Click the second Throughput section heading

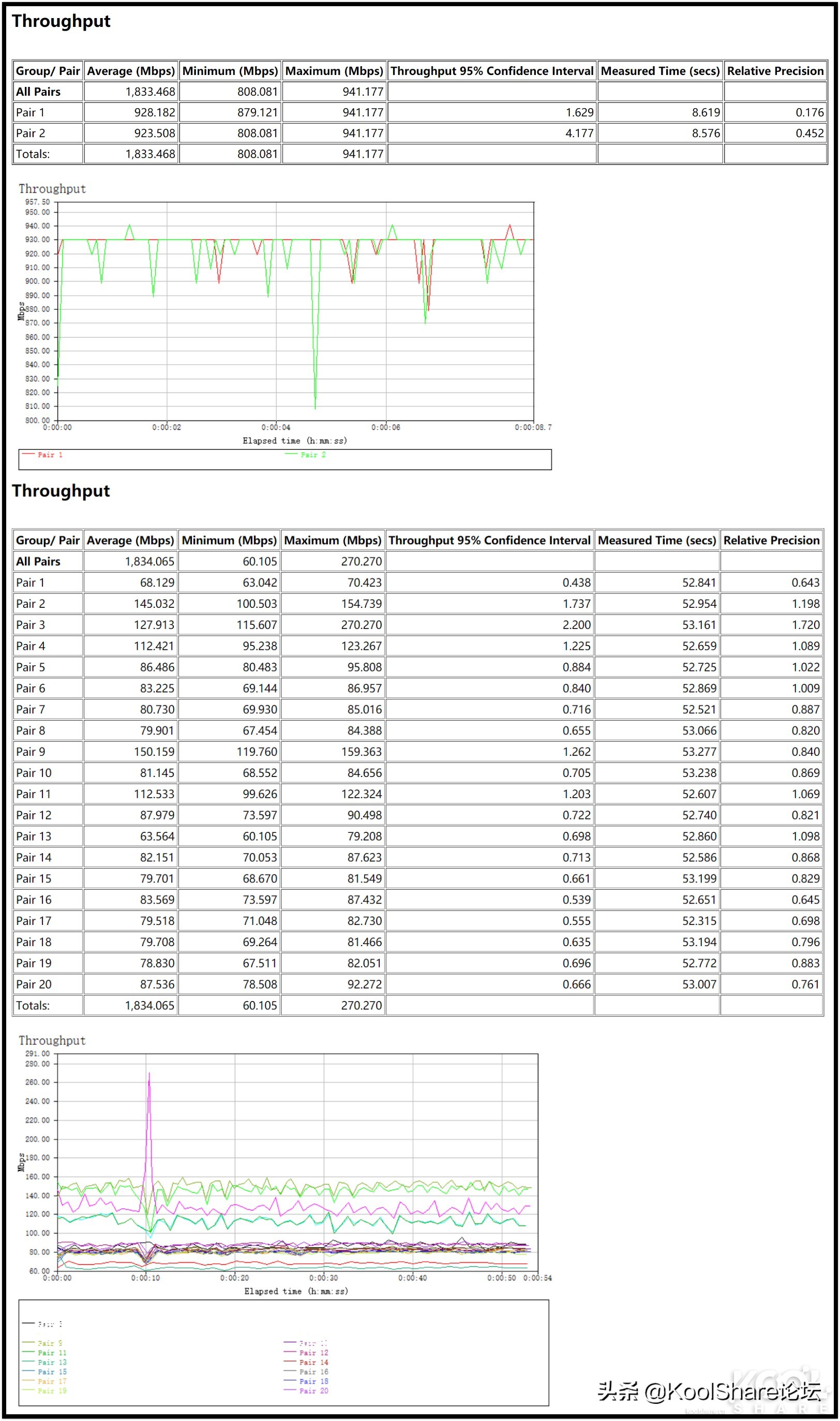coord(61,490)
